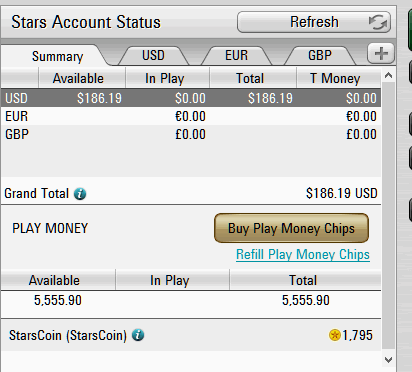Click Buy Play Money Chips button
The height and width of the screenshot is (372, 412).
[x=291, y=228]
